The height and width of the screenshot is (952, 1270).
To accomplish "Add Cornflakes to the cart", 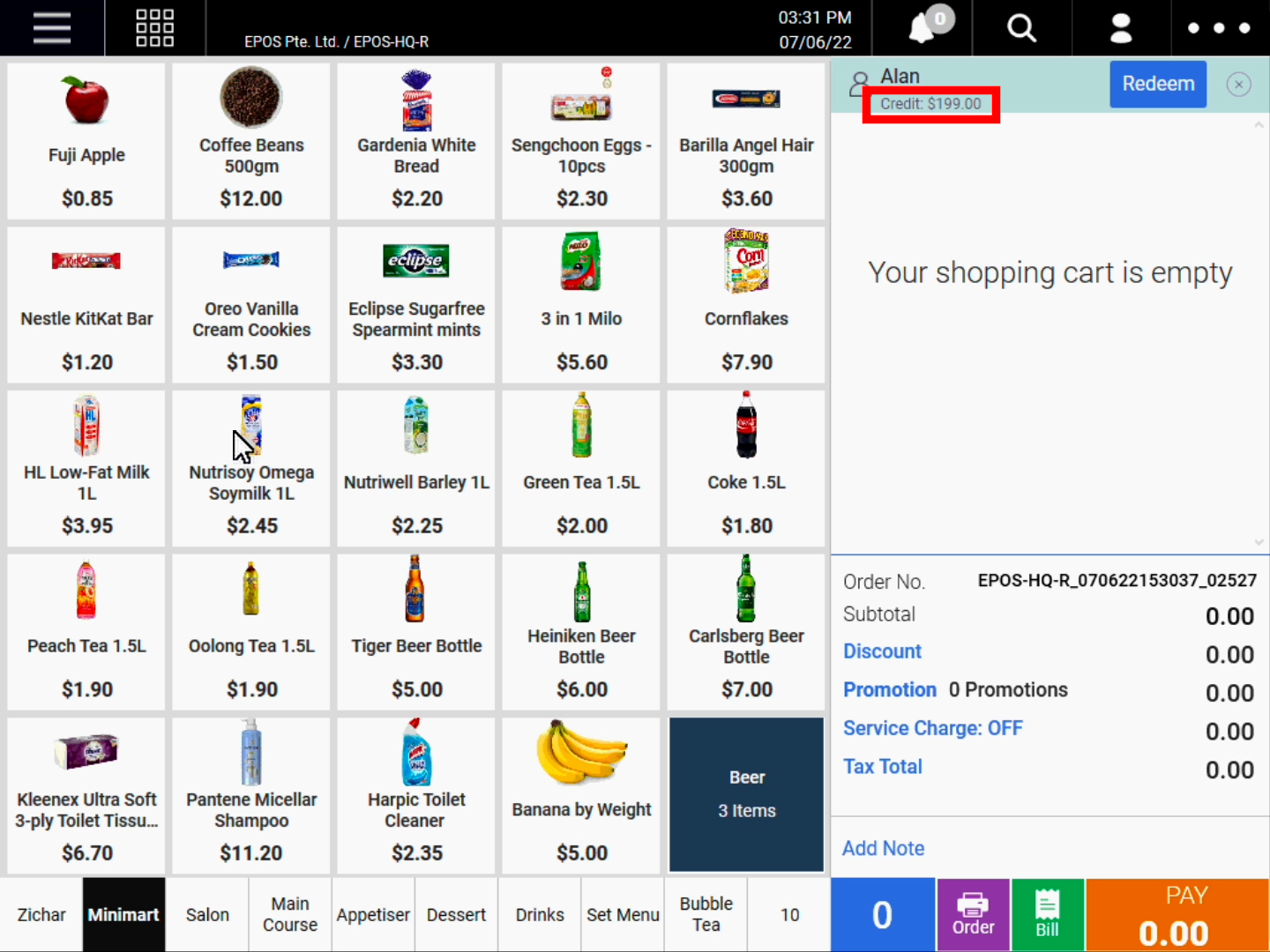I will pos(746,305).
